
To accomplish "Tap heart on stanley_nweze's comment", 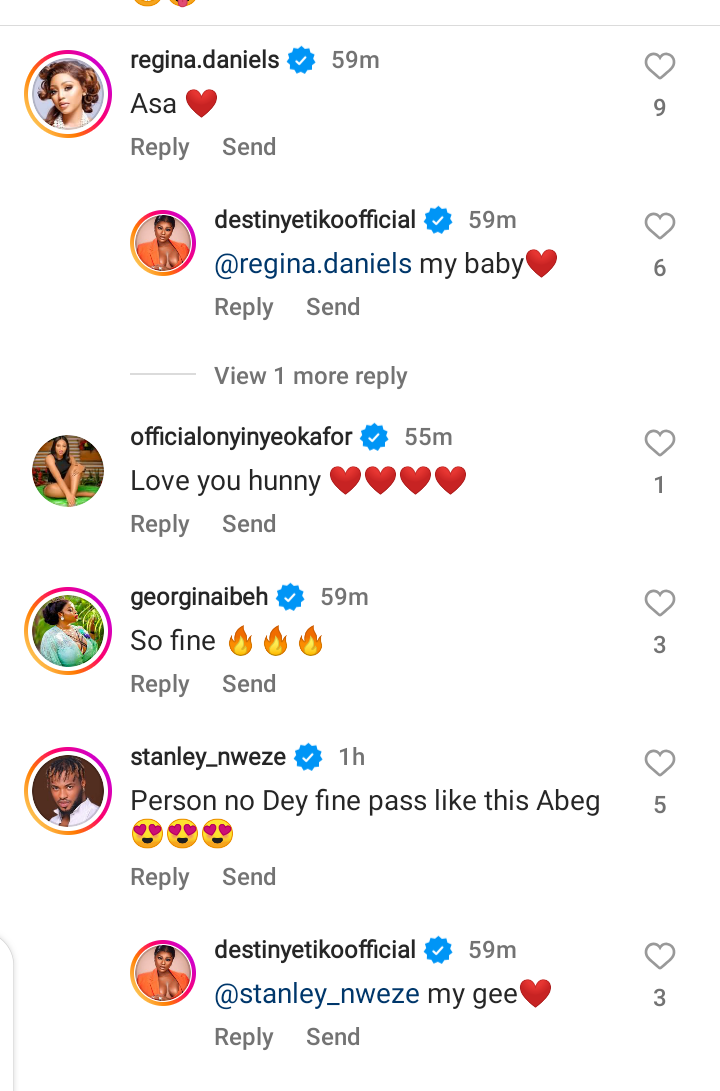I will 659,764.
